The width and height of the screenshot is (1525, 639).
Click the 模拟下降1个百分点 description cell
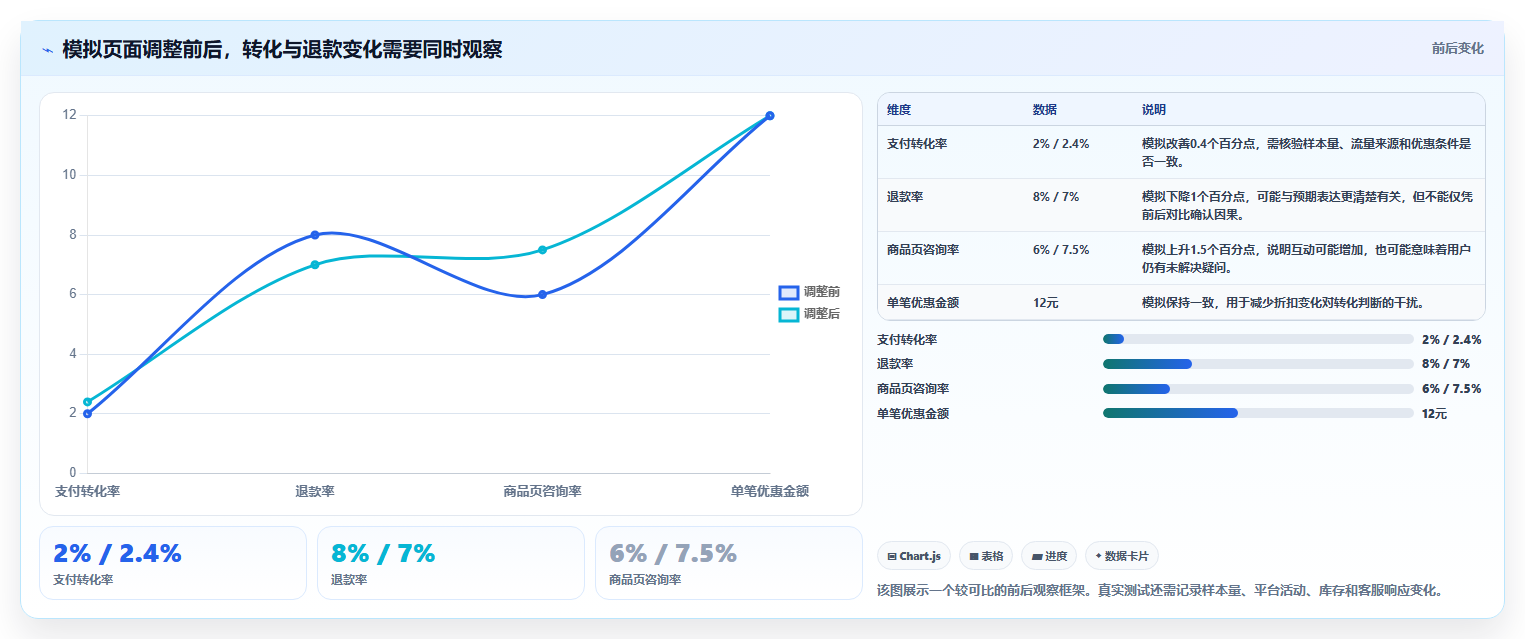click(x=1307, y=205)
